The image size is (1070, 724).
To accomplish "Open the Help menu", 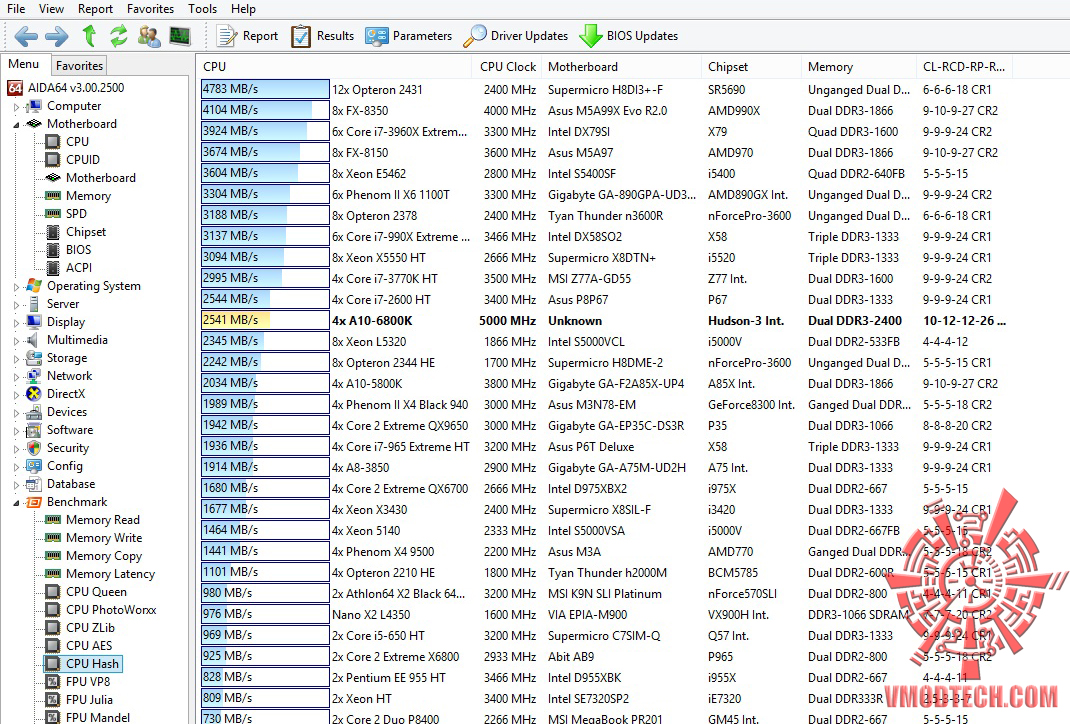I will click(x=243, y=9).
